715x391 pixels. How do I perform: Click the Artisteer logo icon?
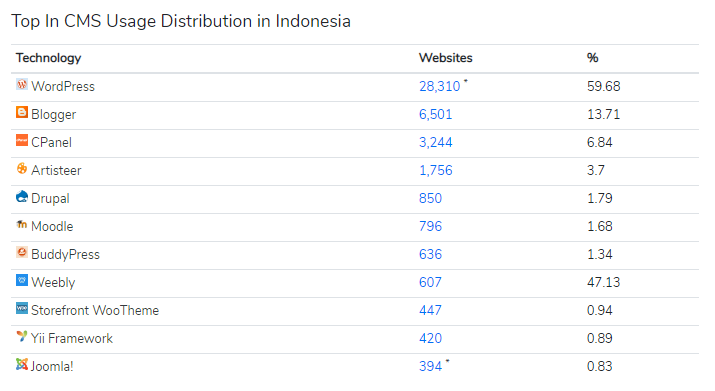tap(22, 168)
